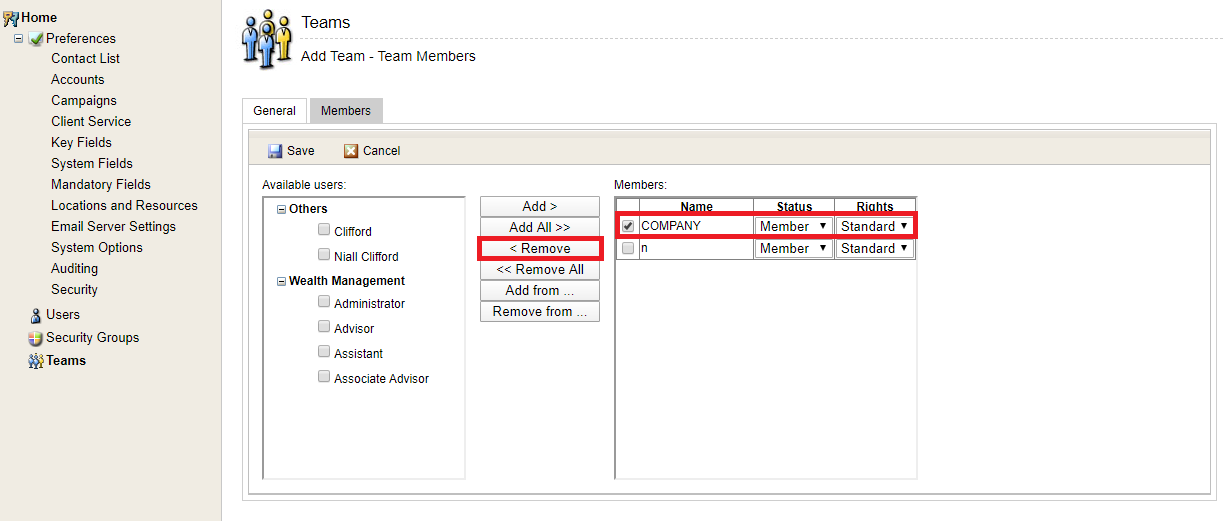The height and width of the screenshot is (521, 1224).
Task: Click the Preferences checkmark icon
Action: (36, 39)
